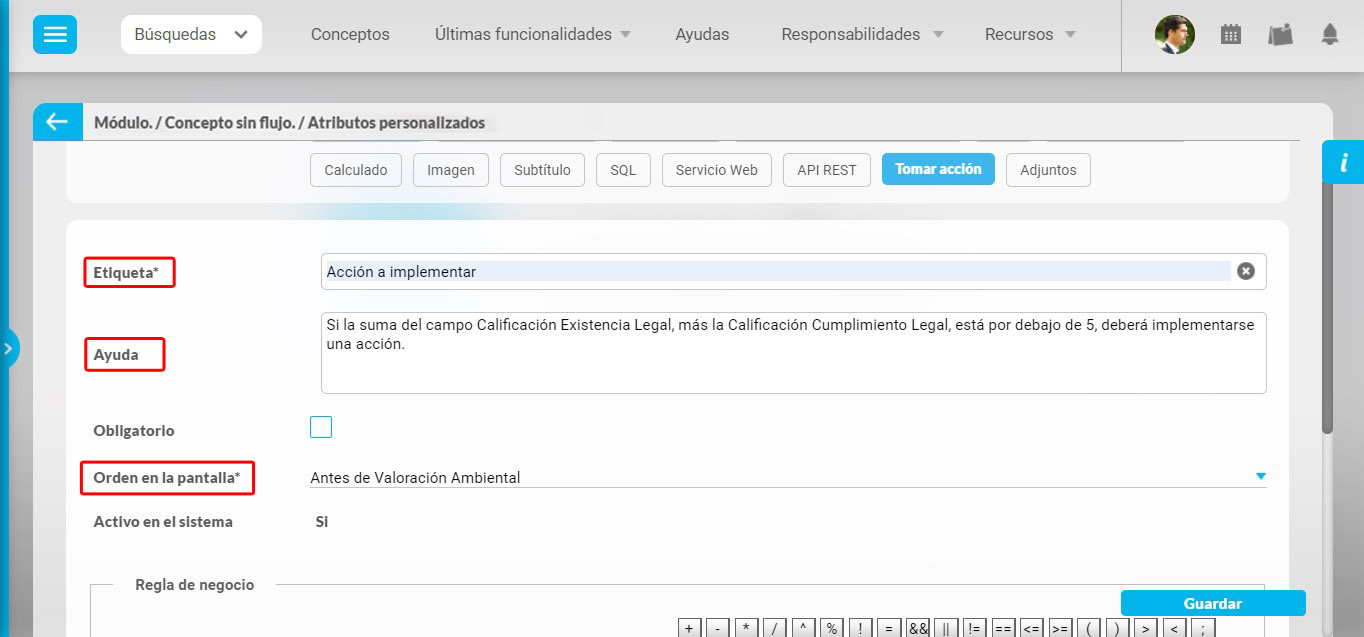Open the calendar icon
Screen dimensions: 1364x637
(1231, 35)
